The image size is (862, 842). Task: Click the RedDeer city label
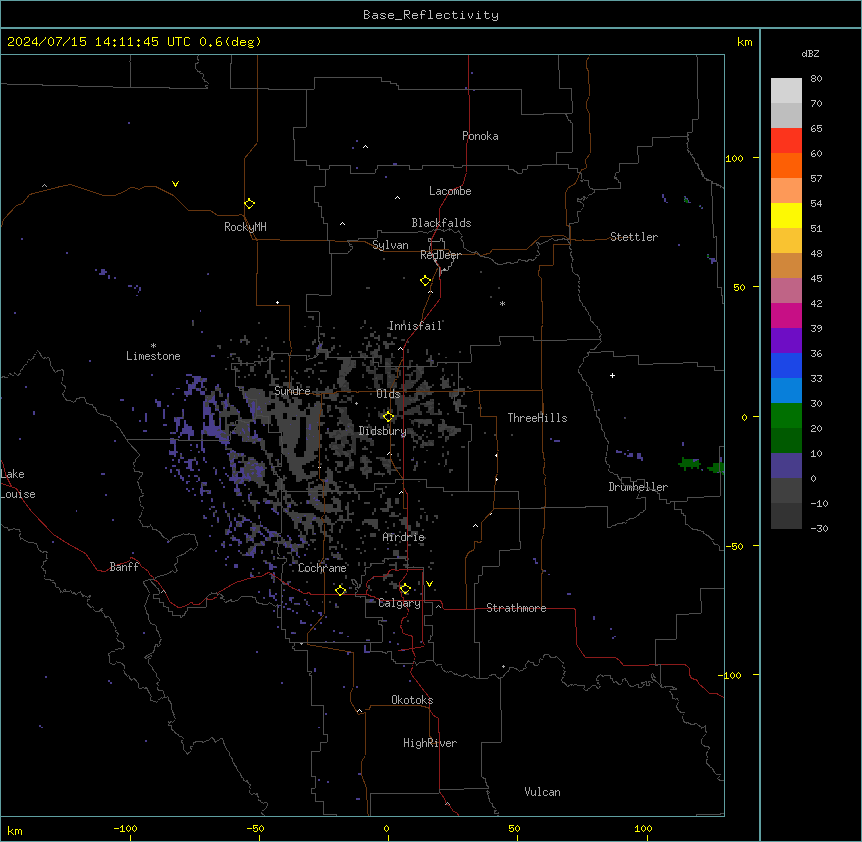tap(441, 255)
